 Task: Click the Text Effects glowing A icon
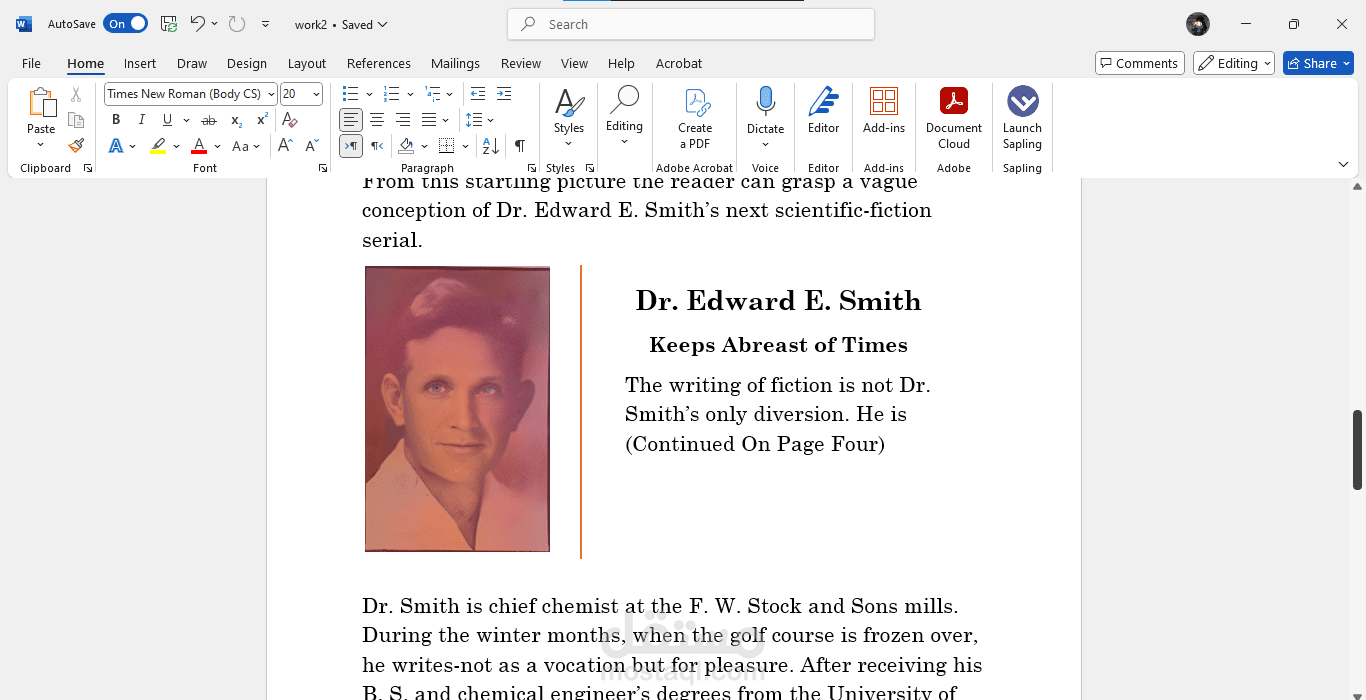point(116,146)
